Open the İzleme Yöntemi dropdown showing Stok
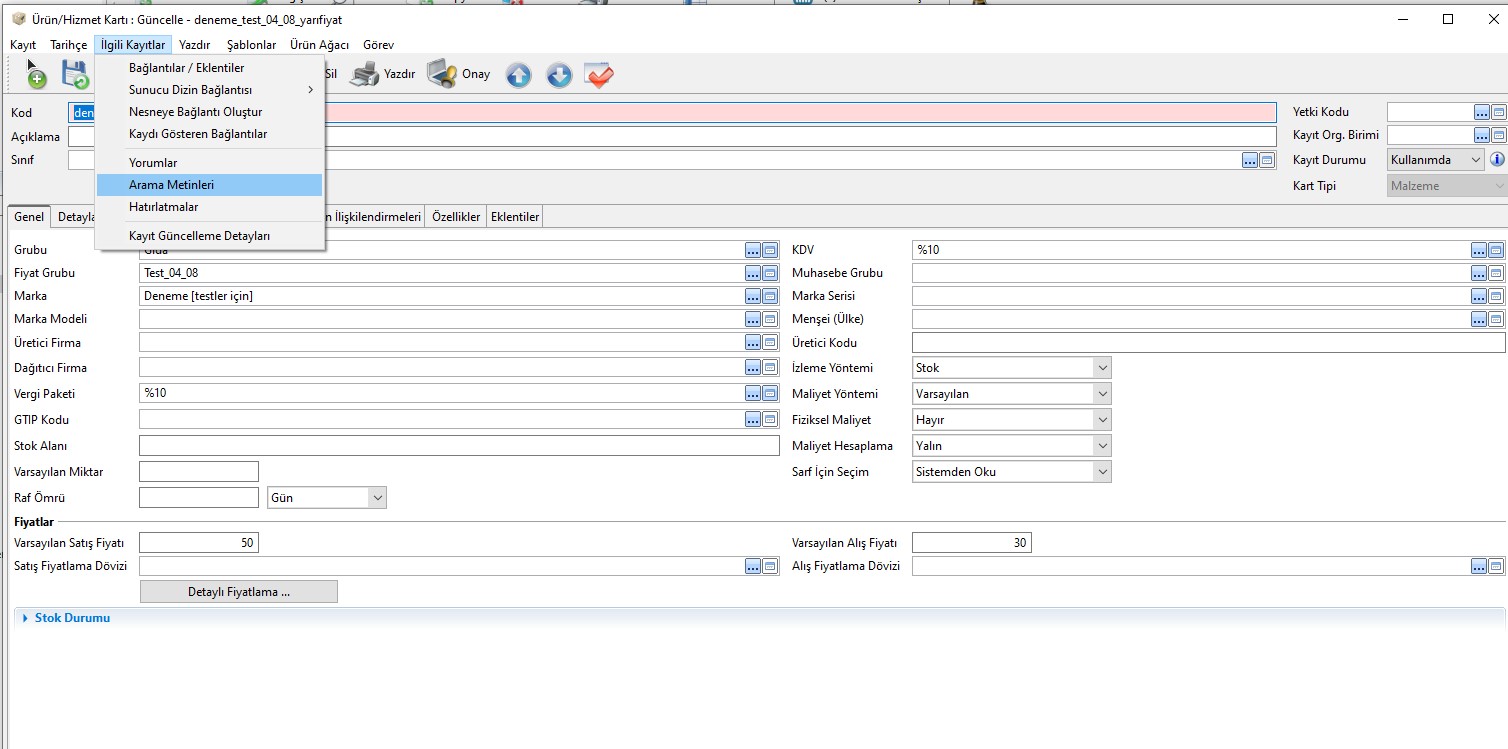 tap(1011, 368)
